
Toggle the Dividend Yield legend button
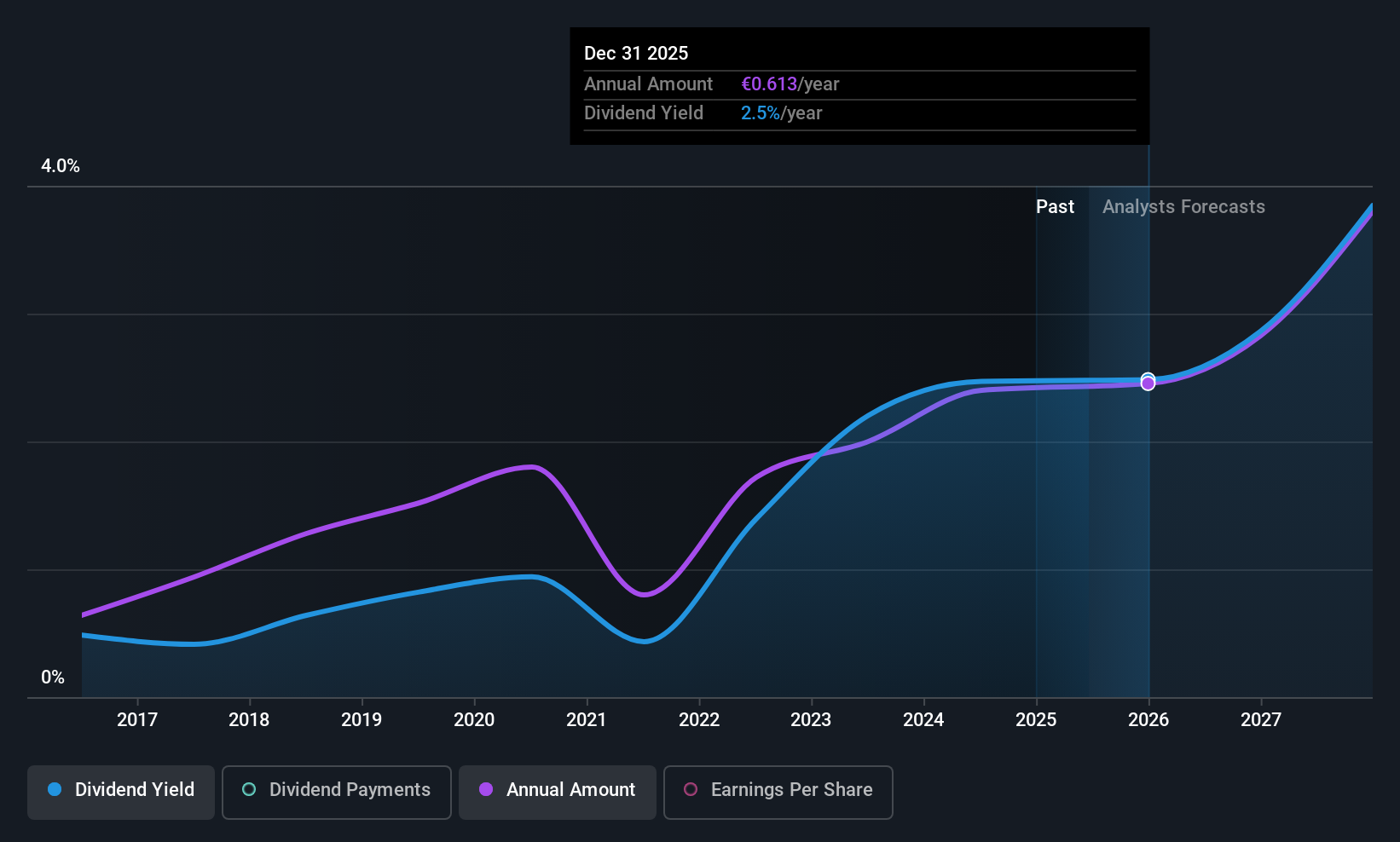click(121, 792)
